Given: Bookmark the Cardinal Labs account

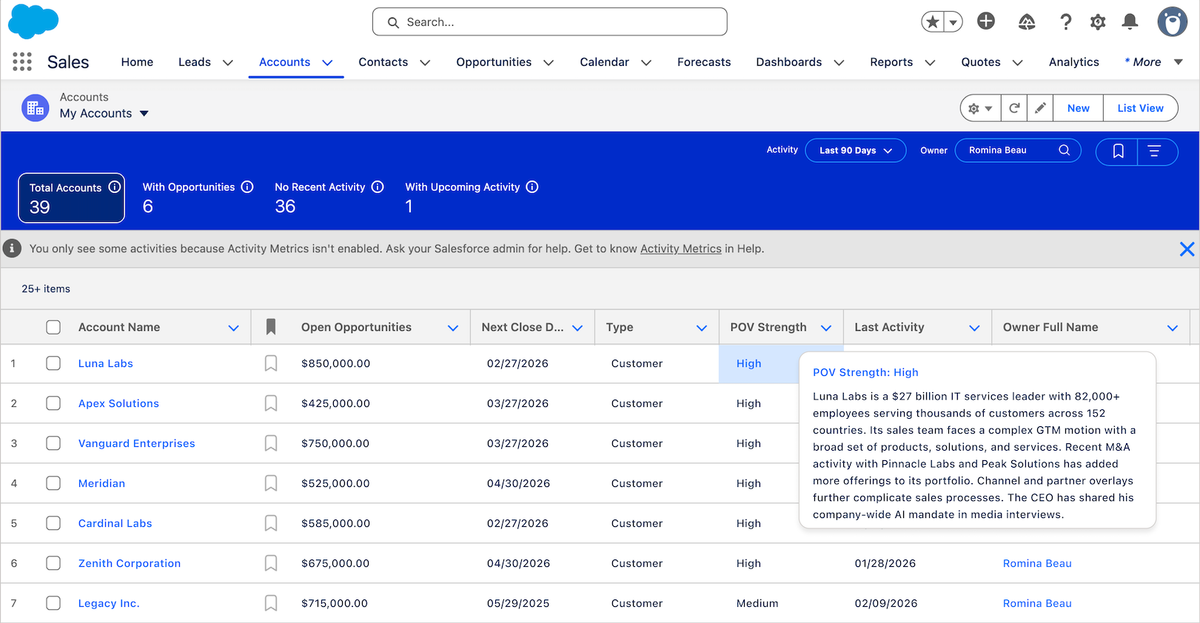Looking at the screenshot, I should click(270, 524).
